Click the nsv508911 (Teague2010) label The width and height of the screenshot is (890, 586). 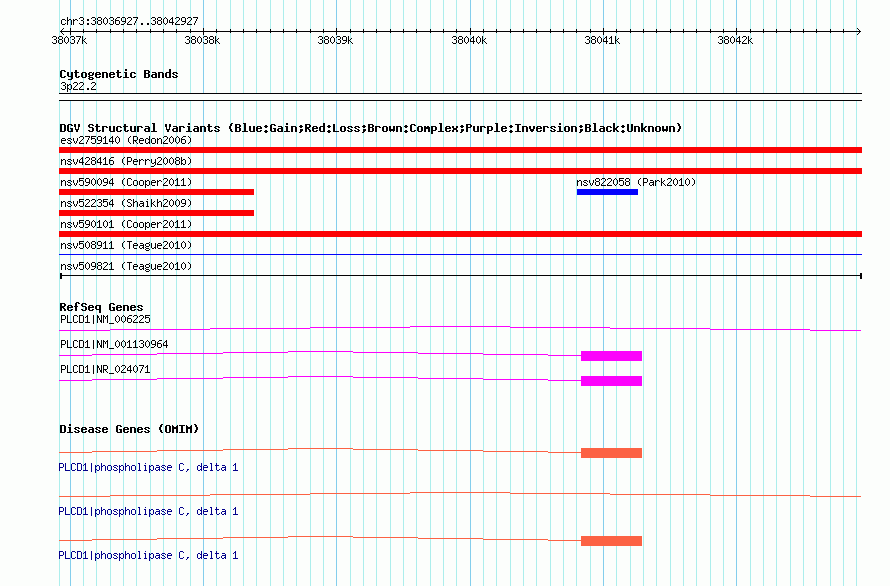pos(126,245)
